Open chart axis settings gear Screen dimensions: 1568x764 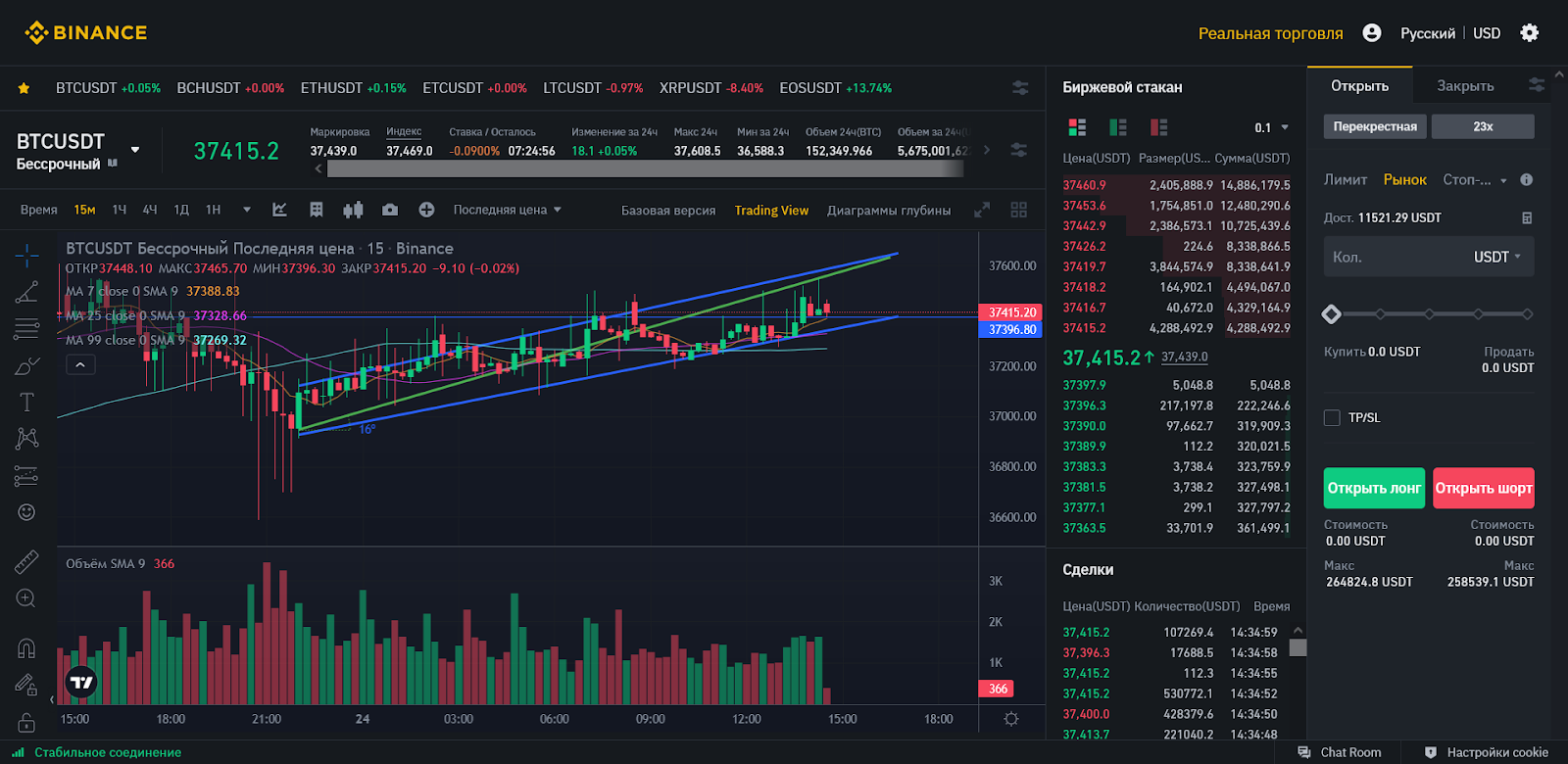(x=1011, y=719)
